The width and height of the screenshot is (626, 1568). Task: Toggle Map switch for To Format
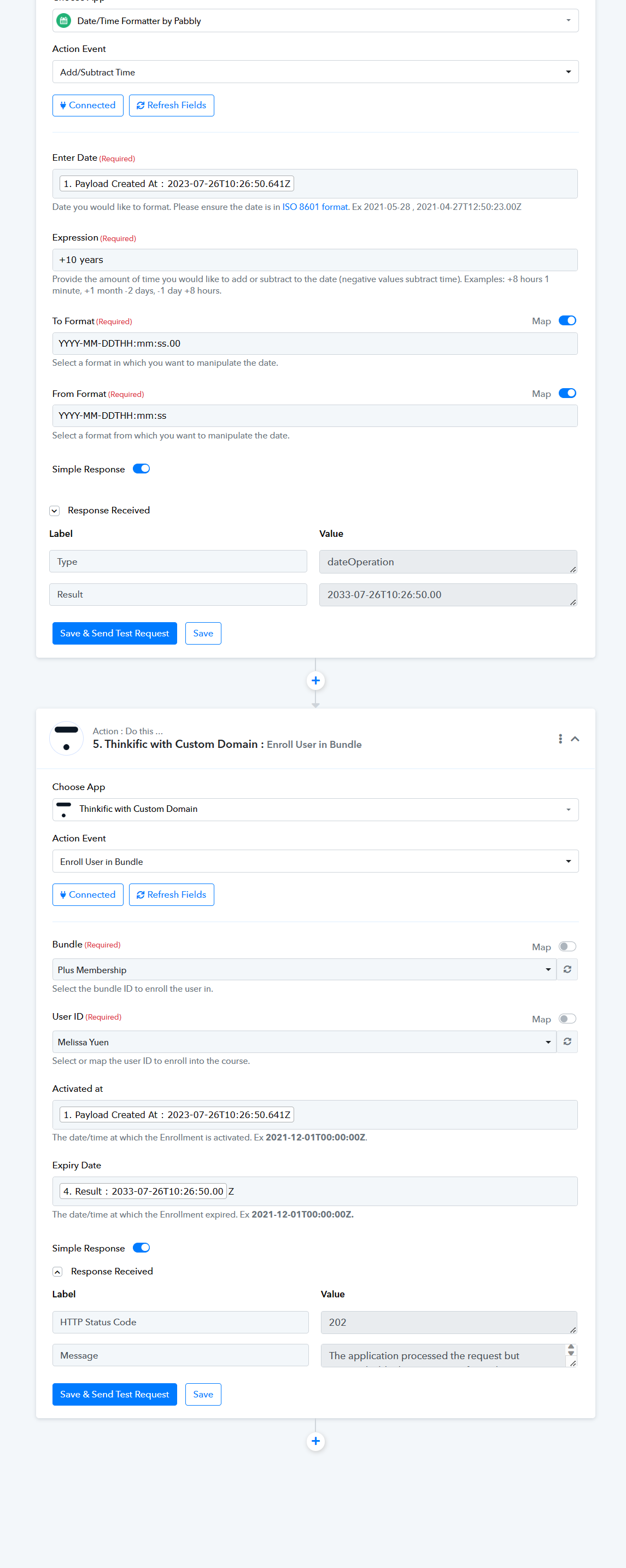[x=567, y=321]
